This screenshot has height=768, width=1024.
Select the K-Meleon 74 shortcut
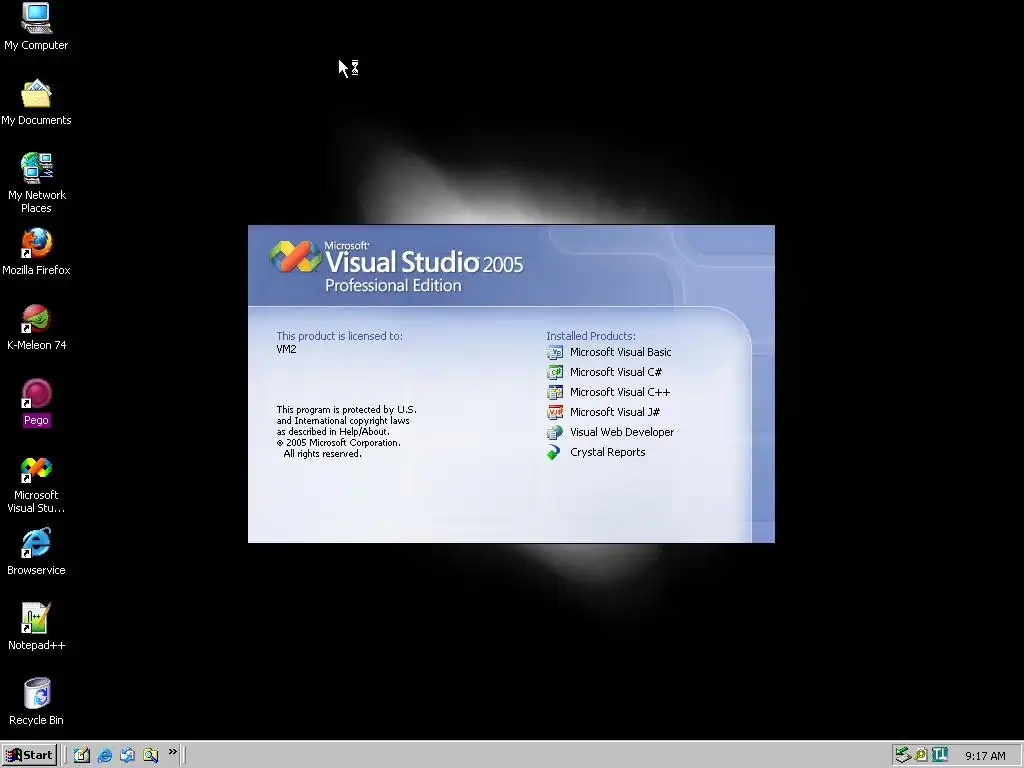click(37, 327)
